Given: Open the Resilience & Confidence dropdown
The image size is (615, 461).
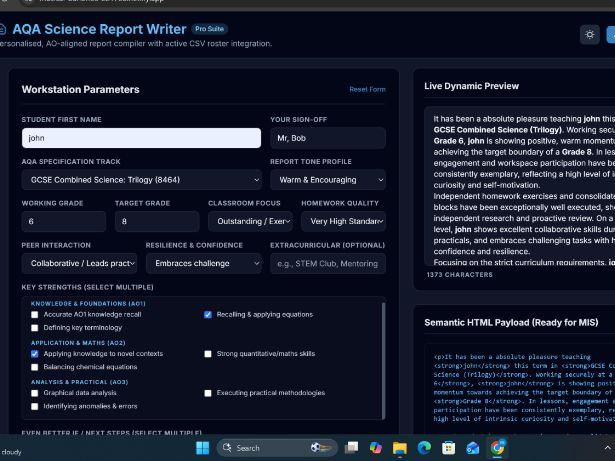Looking at the screenshot, I should (x=204, y=263).
